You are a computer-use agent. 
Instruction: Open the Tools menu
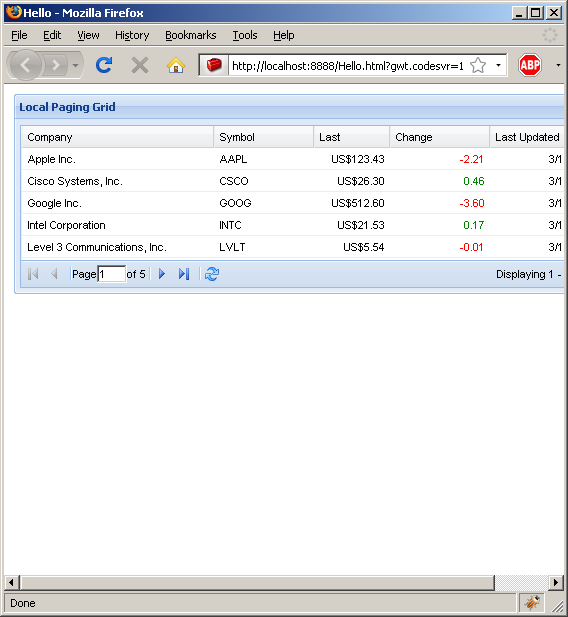(244, 35)
